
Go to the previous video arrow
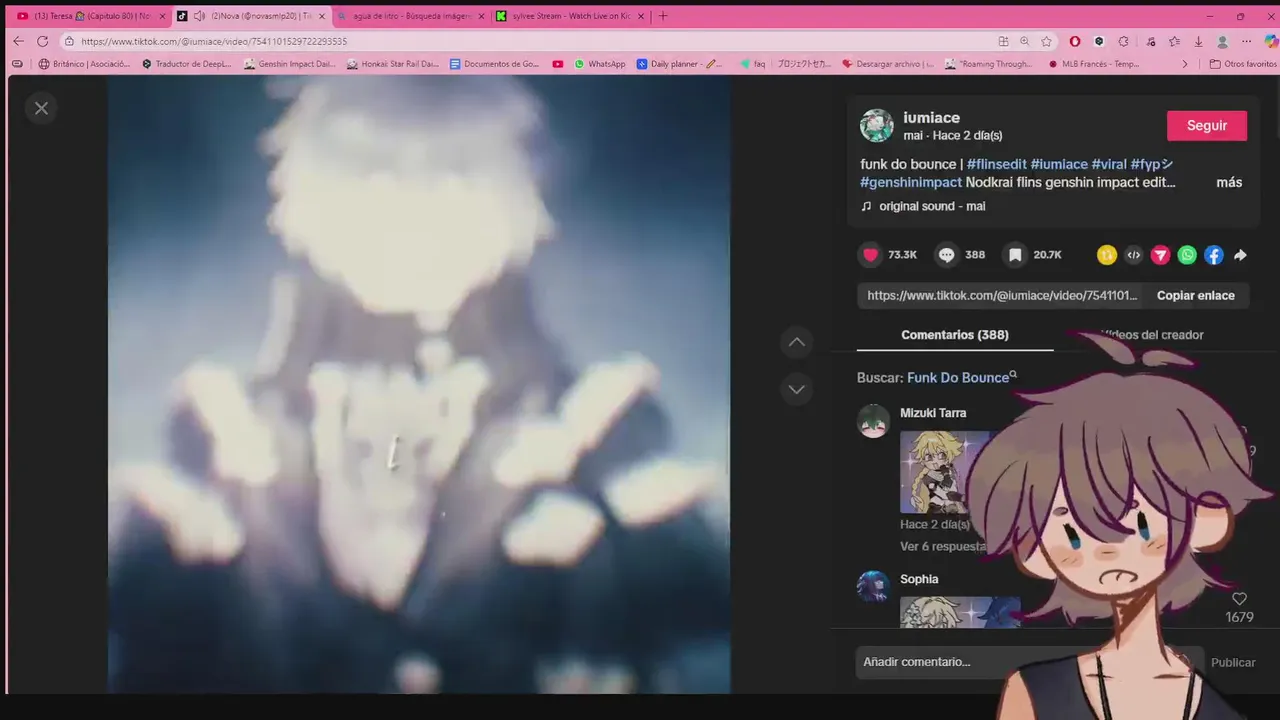click(x=797, y=342)
